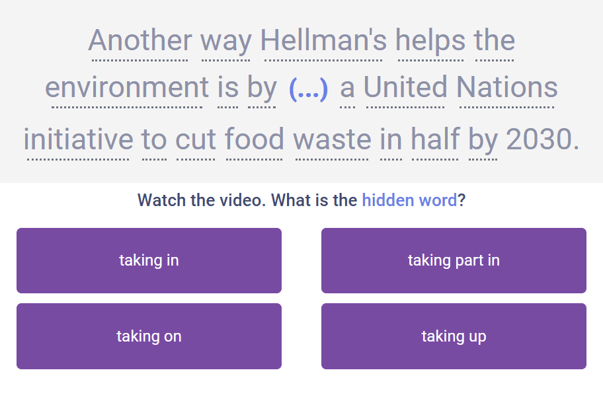Choose the 'taking up' answer
The height and width of the screenshot is (399, 603).
454,336
